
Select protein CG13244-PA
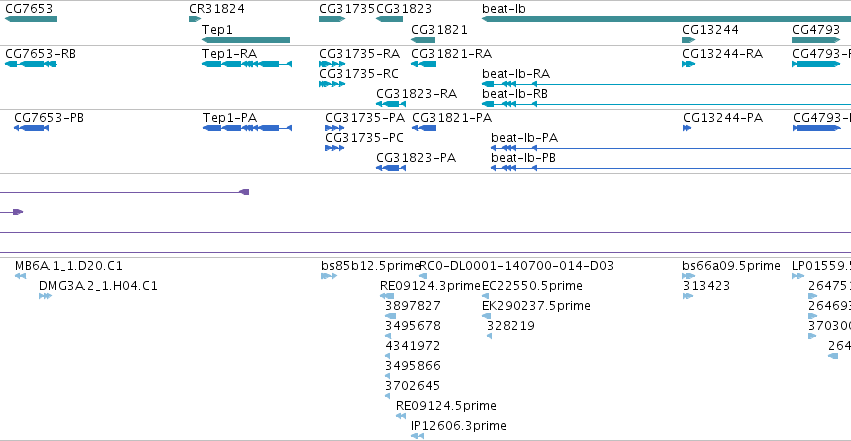pyautogui.click(x=723, y=118)
